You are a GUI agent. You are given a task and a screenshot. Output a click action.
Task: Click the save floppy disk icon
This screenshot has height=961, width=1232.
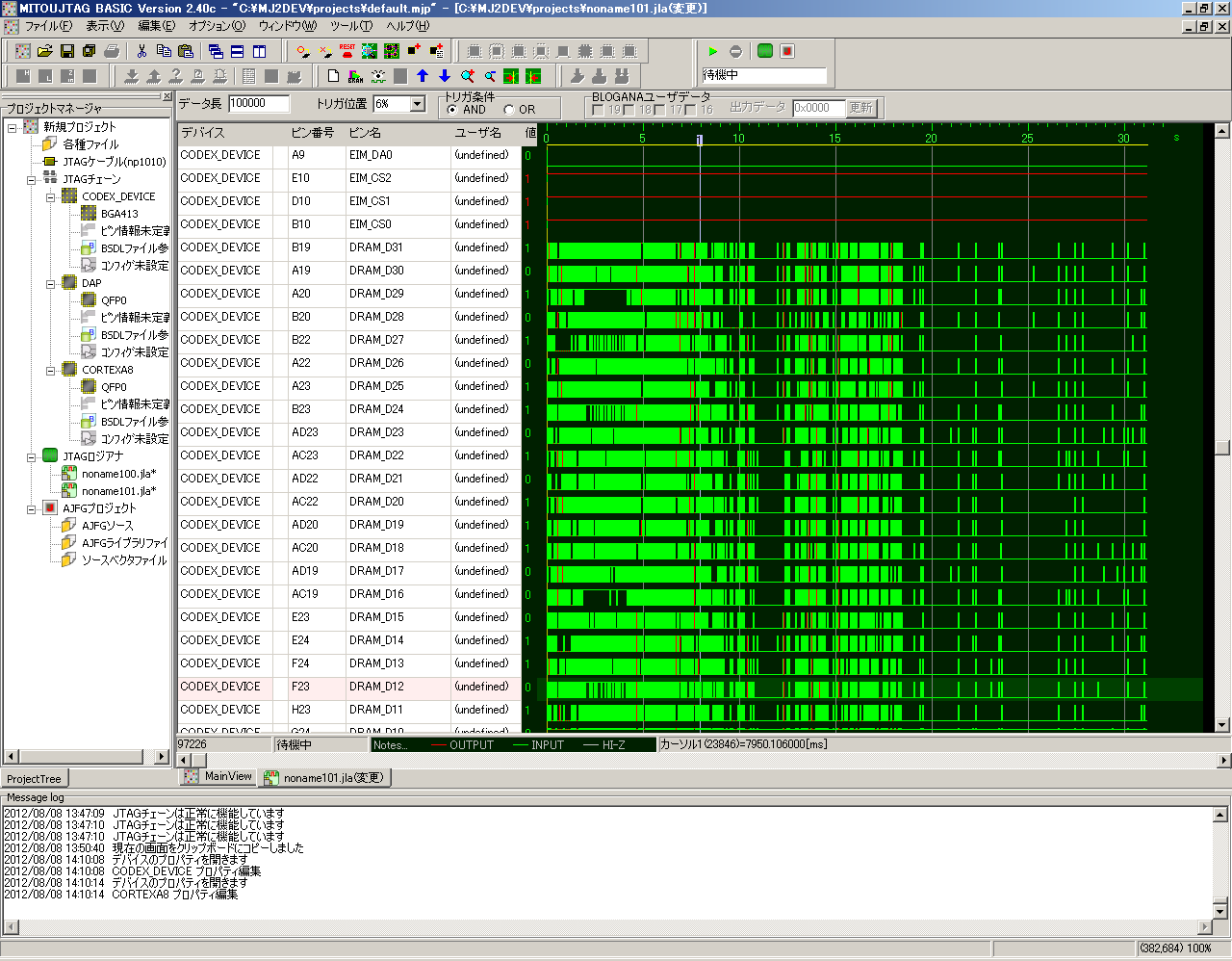click(67, 51)
